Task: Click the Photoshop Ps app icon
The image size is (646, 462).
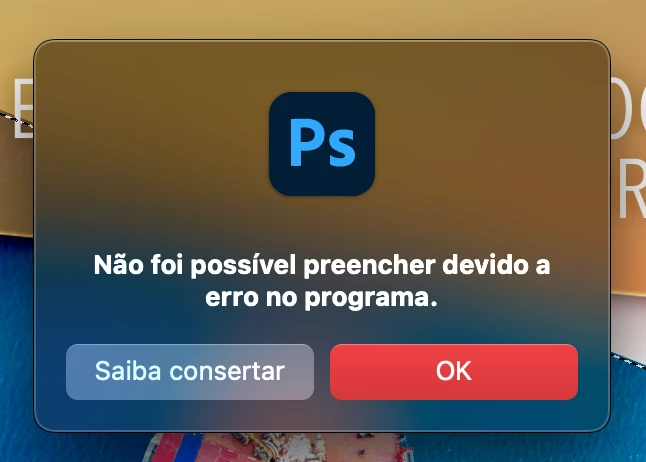Action: 322,144
